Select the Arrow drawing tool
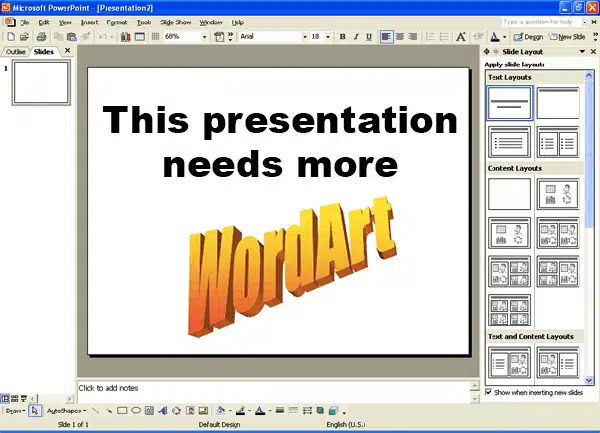The width and height of the screenshot is (600, 433). (x=109, y=411)
